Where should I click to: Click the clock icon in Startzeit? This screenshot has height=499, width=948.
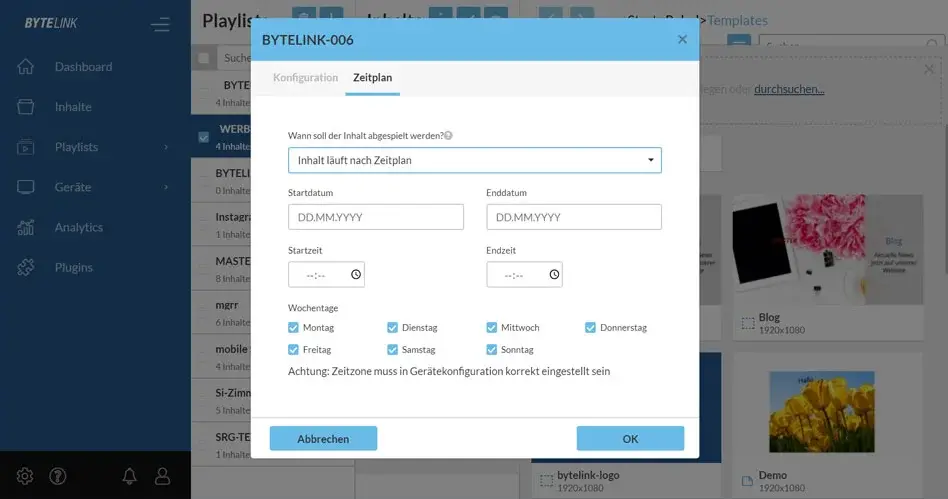[356, 275]
